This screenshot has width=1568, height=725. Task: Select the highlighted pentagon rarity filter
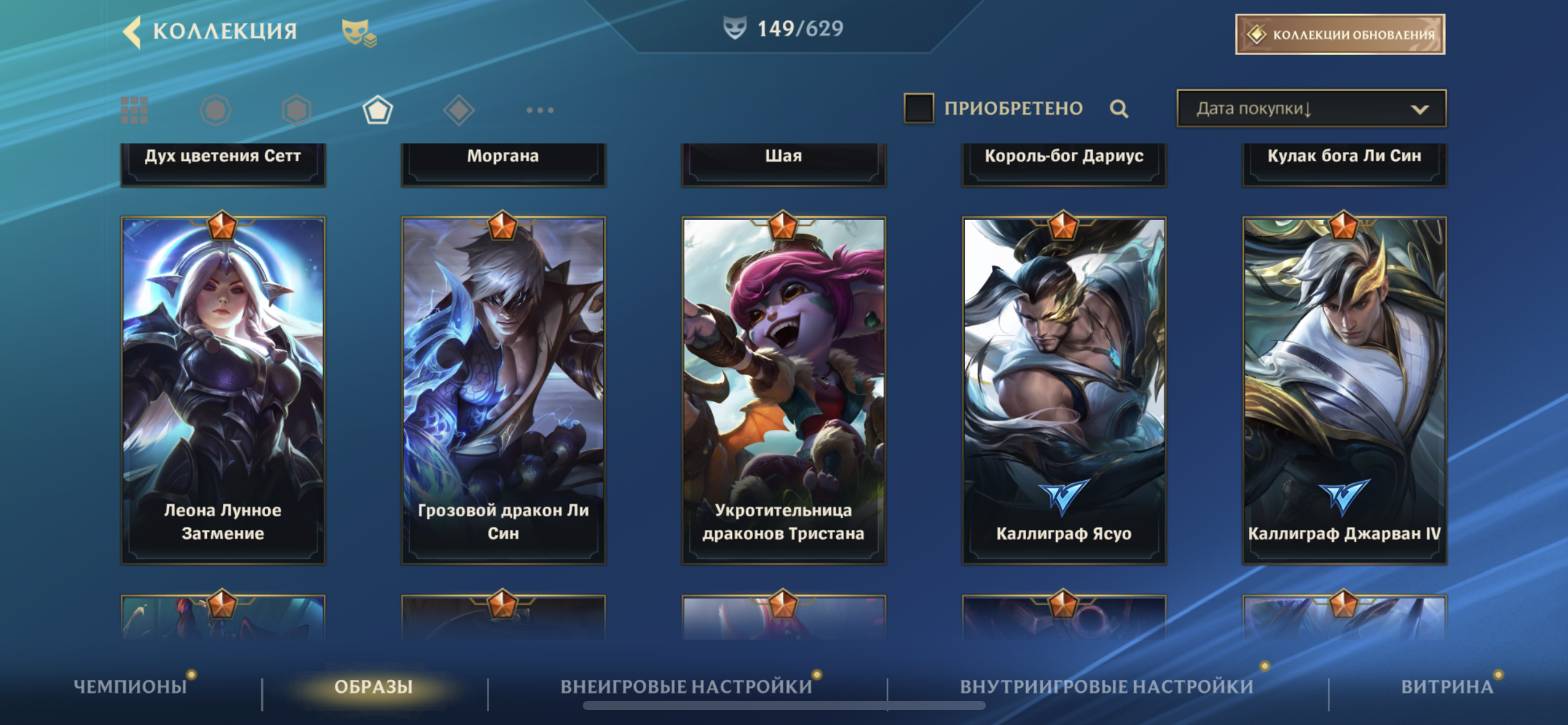(378, 110)
